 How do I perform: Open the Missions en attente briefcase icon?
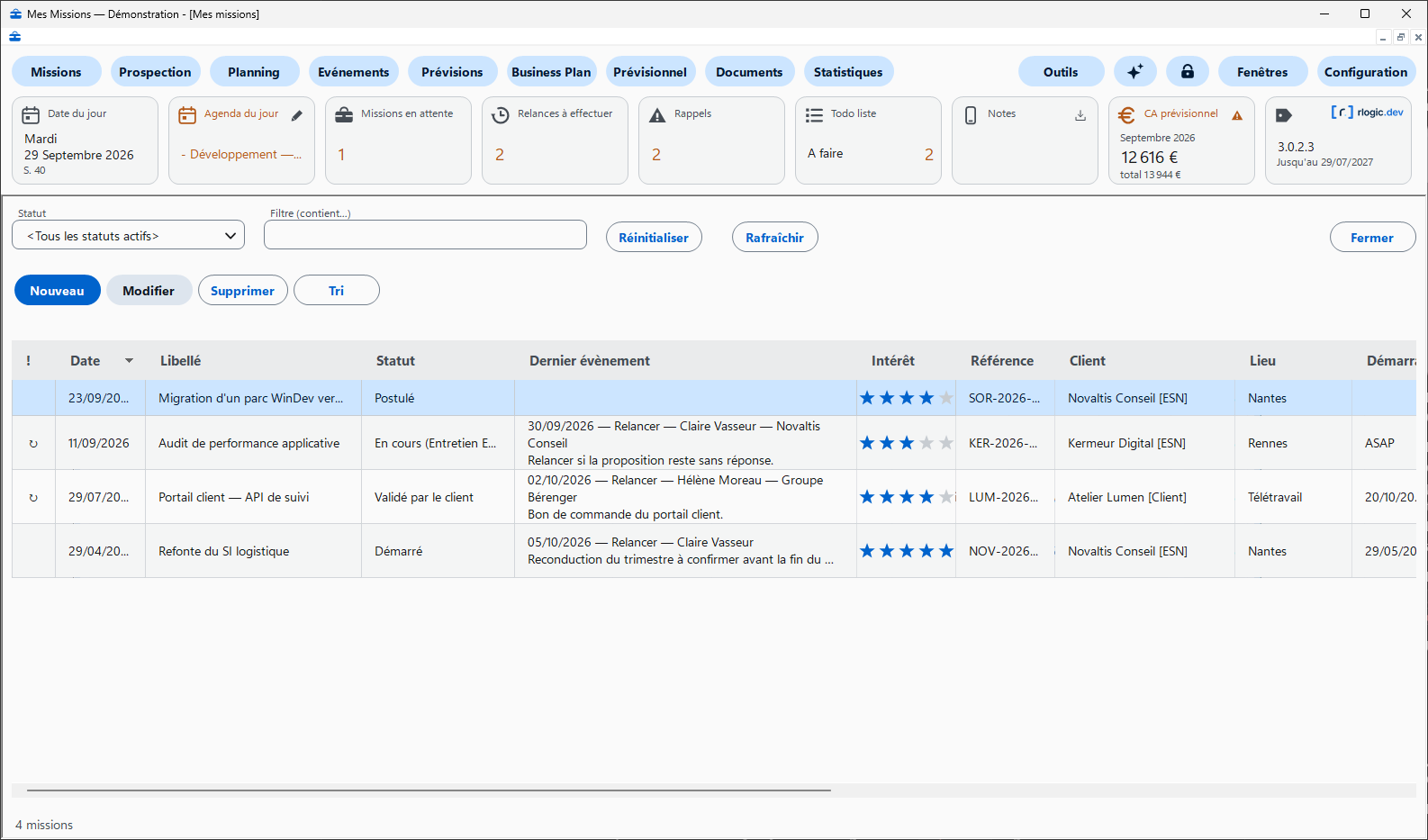pos(344,115)
